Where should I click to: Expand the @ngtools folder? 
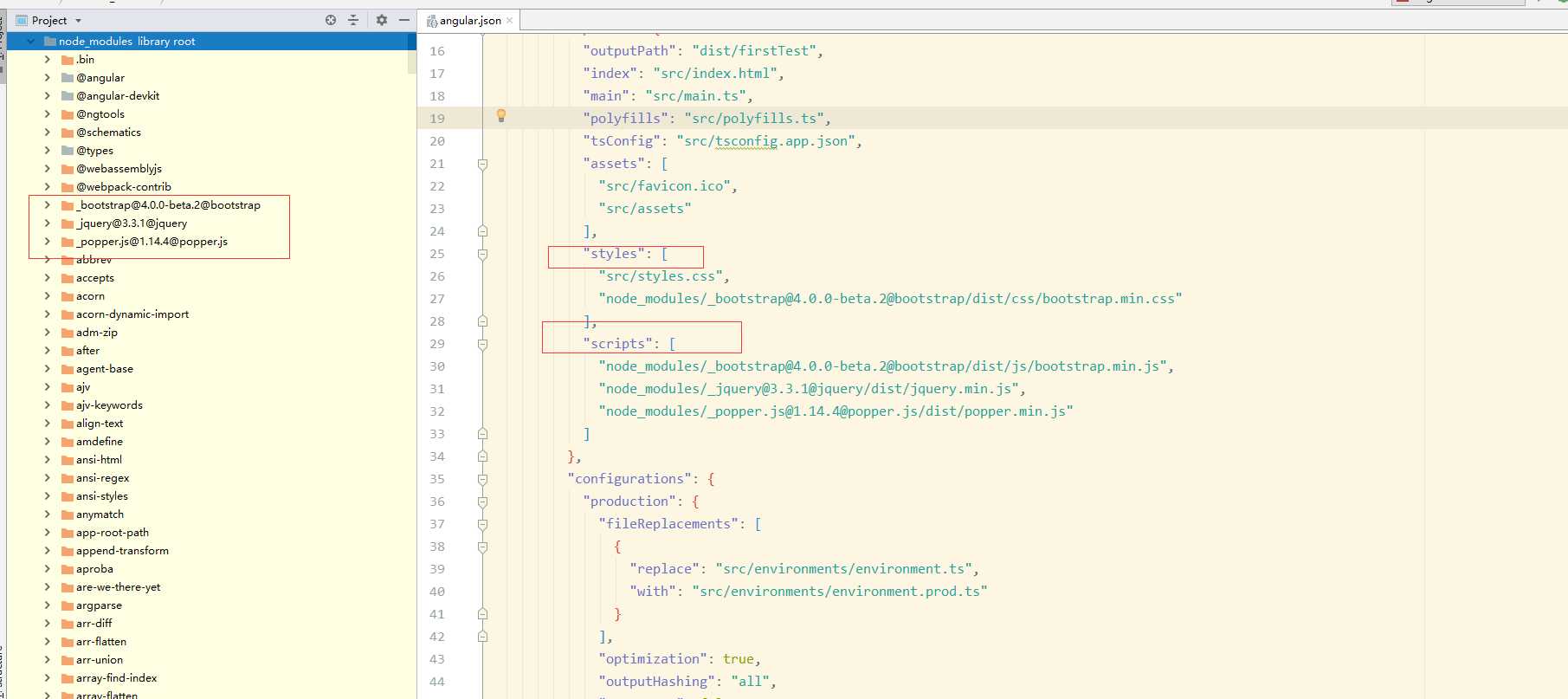click(x=48, y=114)
